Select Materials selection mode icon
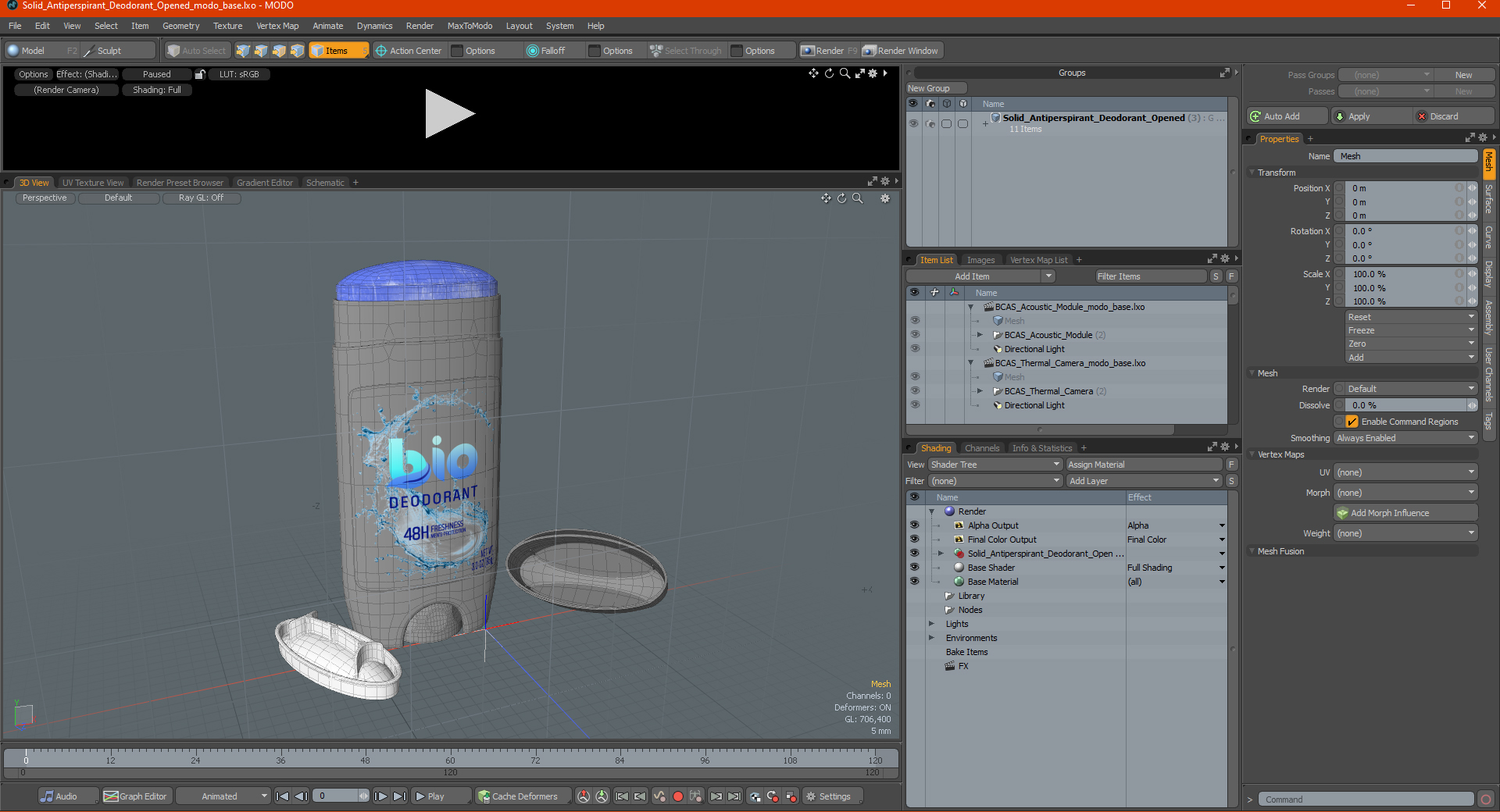The width and height of the screenshot is (1500, 812). pos(297,51)
